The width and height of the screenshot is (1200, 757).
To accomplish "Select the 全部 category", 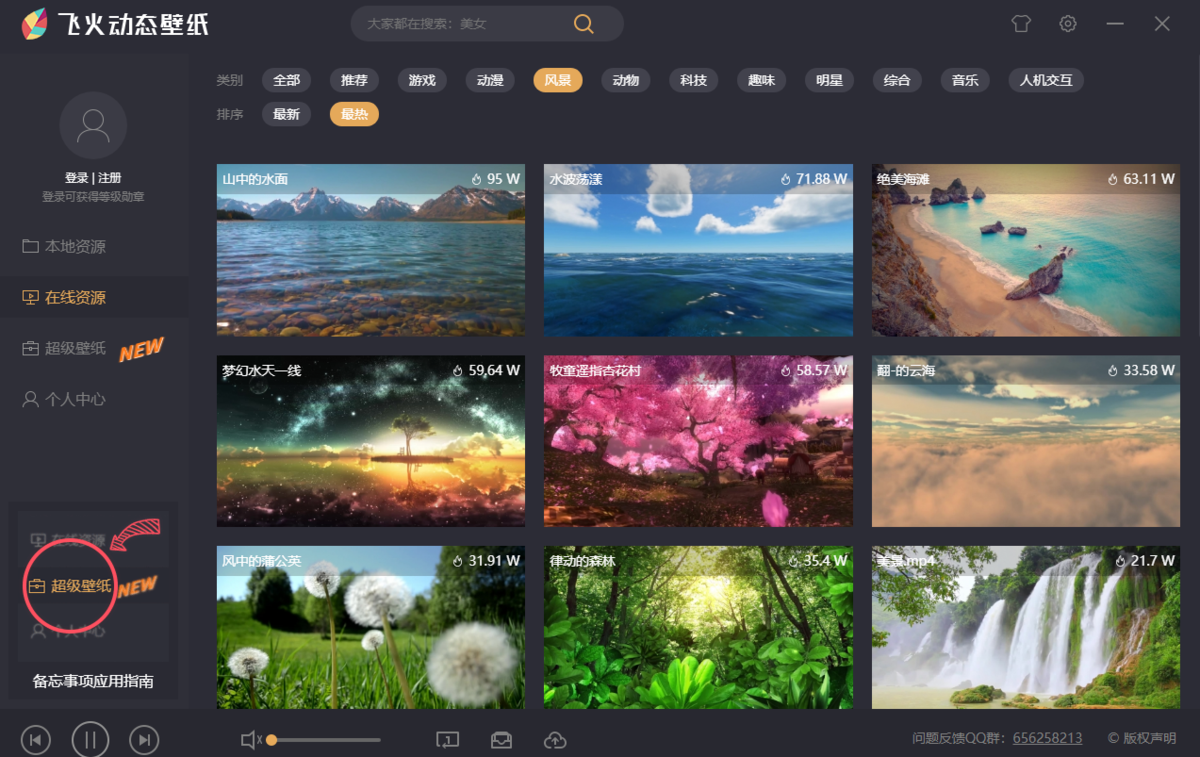I will click(x=287, y=80).
